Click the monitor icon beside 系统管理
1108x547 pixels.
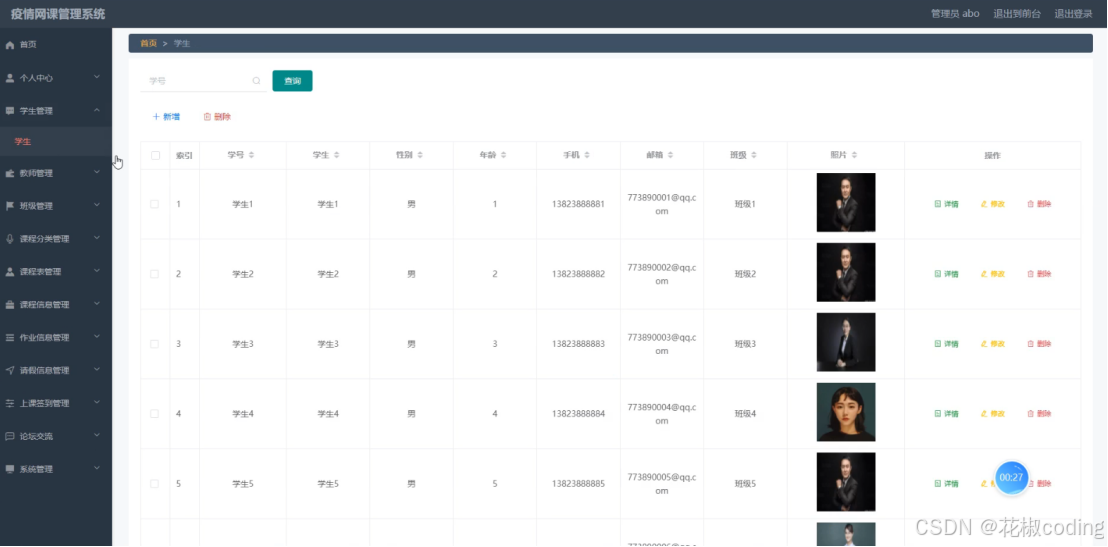click(x=10, y=469)
